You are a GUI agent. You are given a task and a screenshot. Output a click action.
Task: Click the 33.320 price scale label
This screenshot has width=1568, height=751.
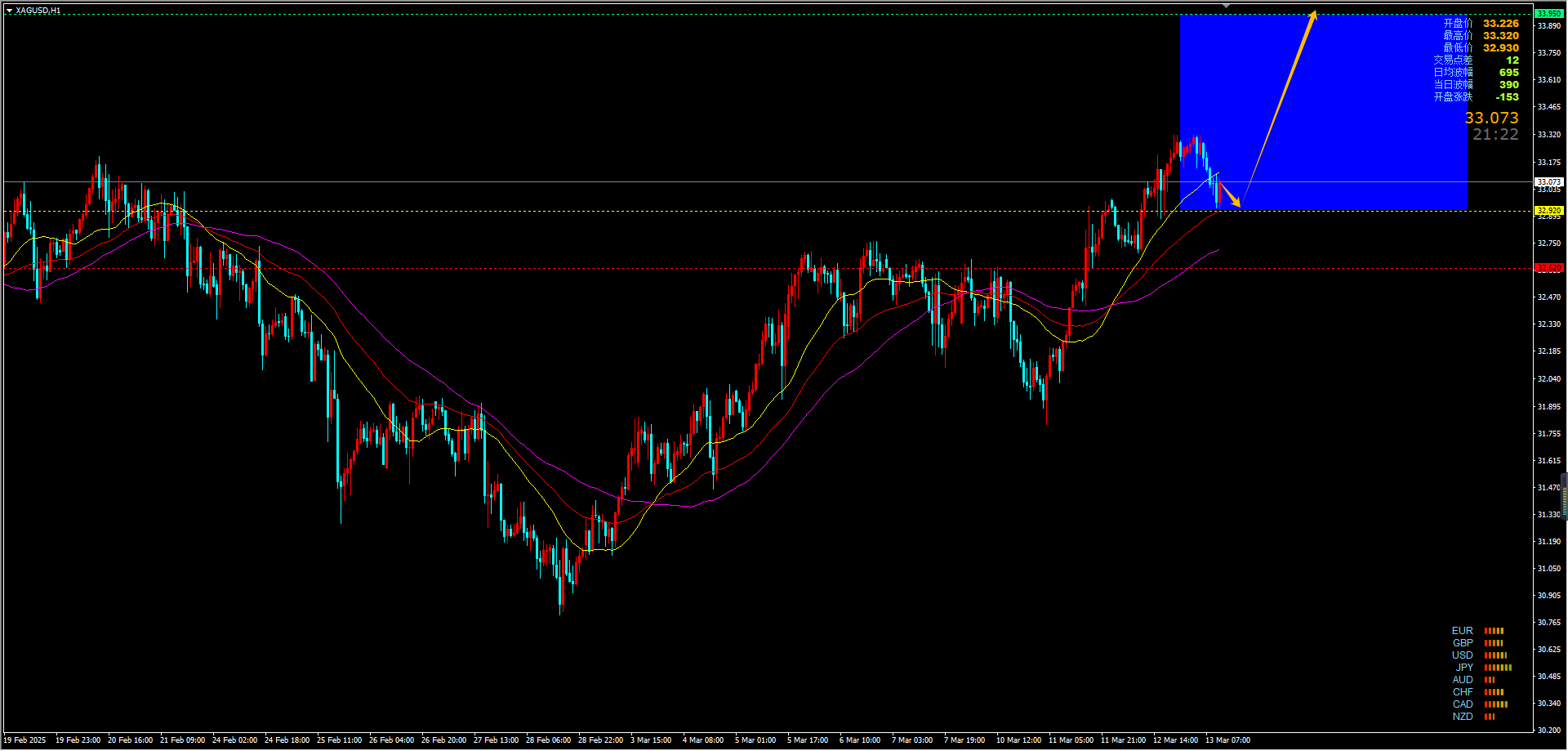tap(1549, 135)
